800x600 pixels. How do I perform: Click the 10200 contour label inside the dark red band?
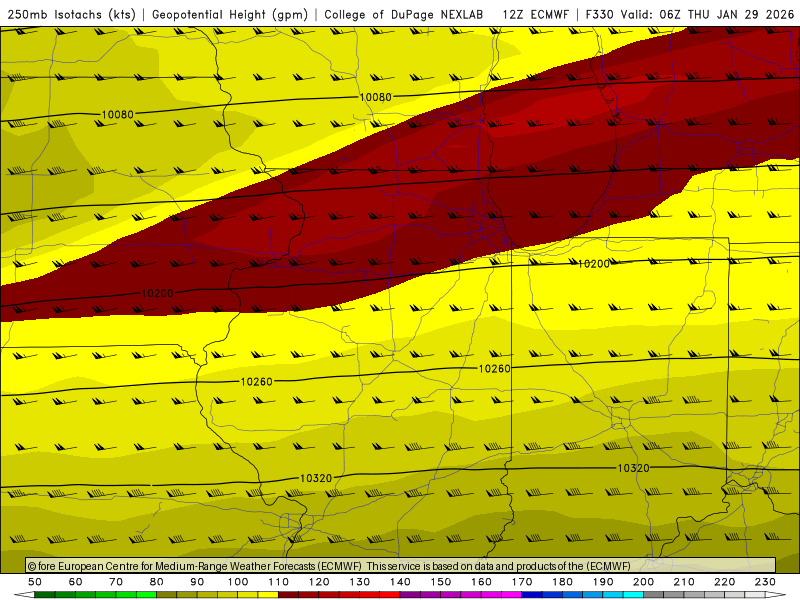[157, 293]
